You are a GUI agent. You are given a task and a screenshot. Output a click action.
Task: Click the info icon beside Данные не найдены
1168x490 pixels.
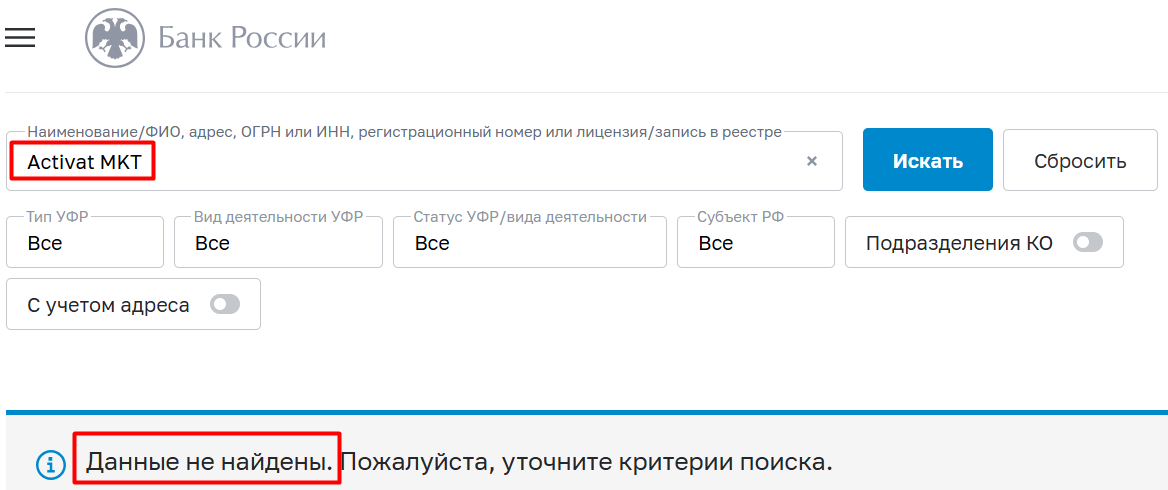tap(51, 465)
